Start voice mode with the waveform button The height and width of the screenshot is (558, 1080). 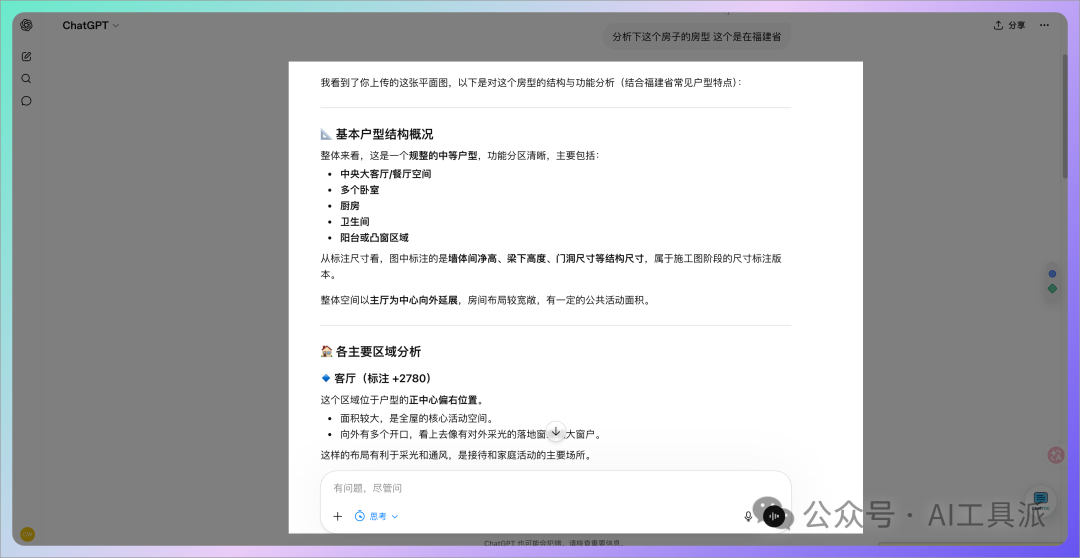pyautogui.click(x=774, y=516)
